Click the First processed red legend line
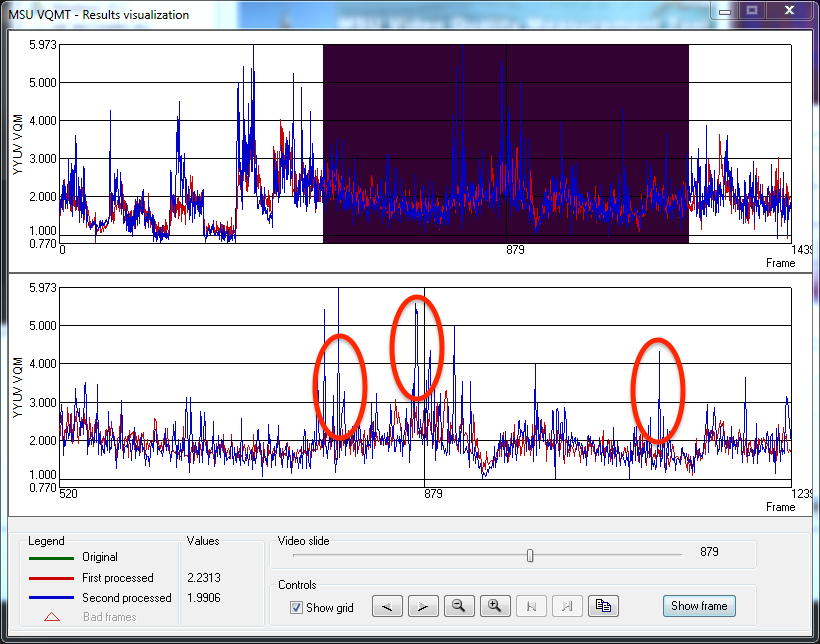 [x=52, y=578]
